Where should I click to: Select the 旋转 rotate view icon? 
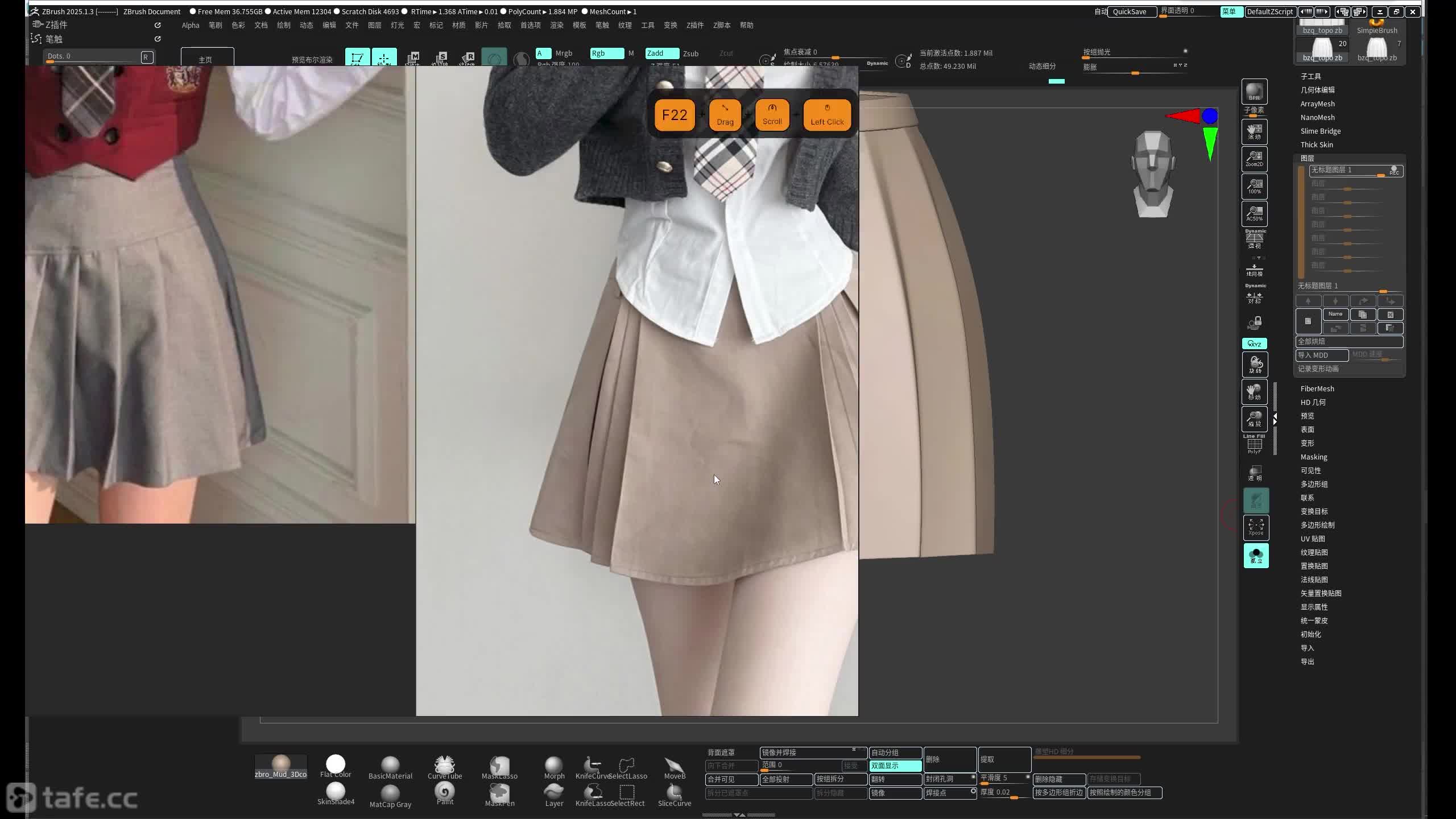[1254, 365]
